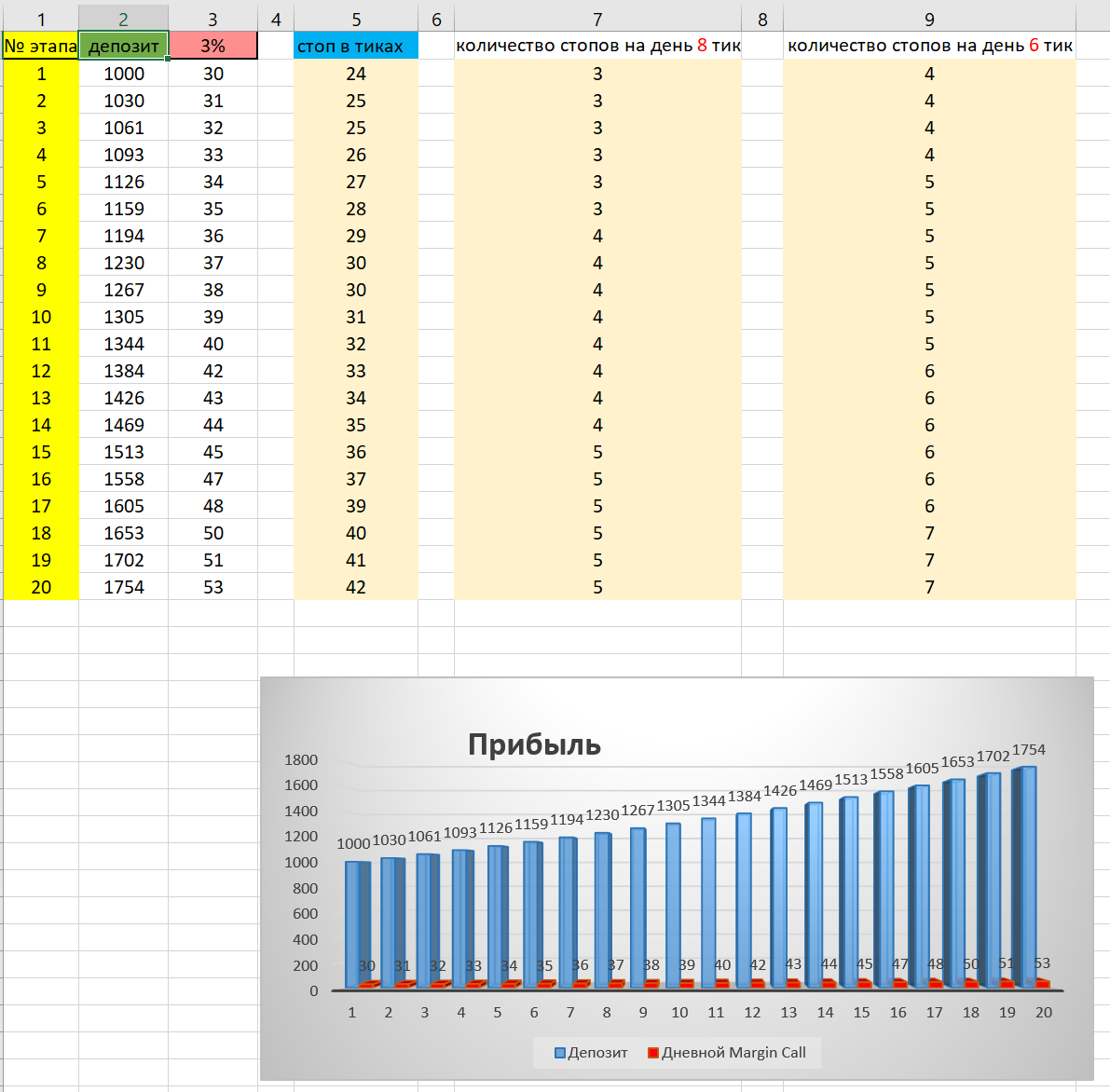Click the yellow '№ этапа' header cell
Viewport: 1110px width, 1092px height.
pos(41,46)
